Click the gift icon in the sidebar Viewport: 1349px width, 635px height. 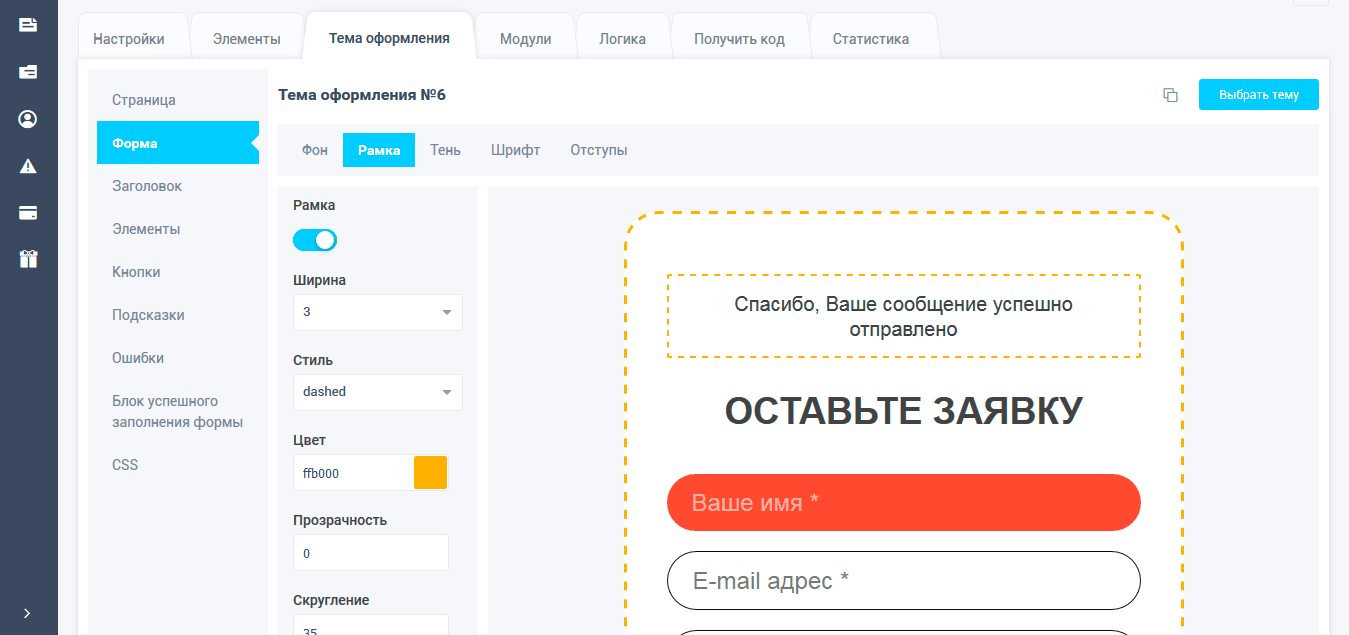click(27, 258)
